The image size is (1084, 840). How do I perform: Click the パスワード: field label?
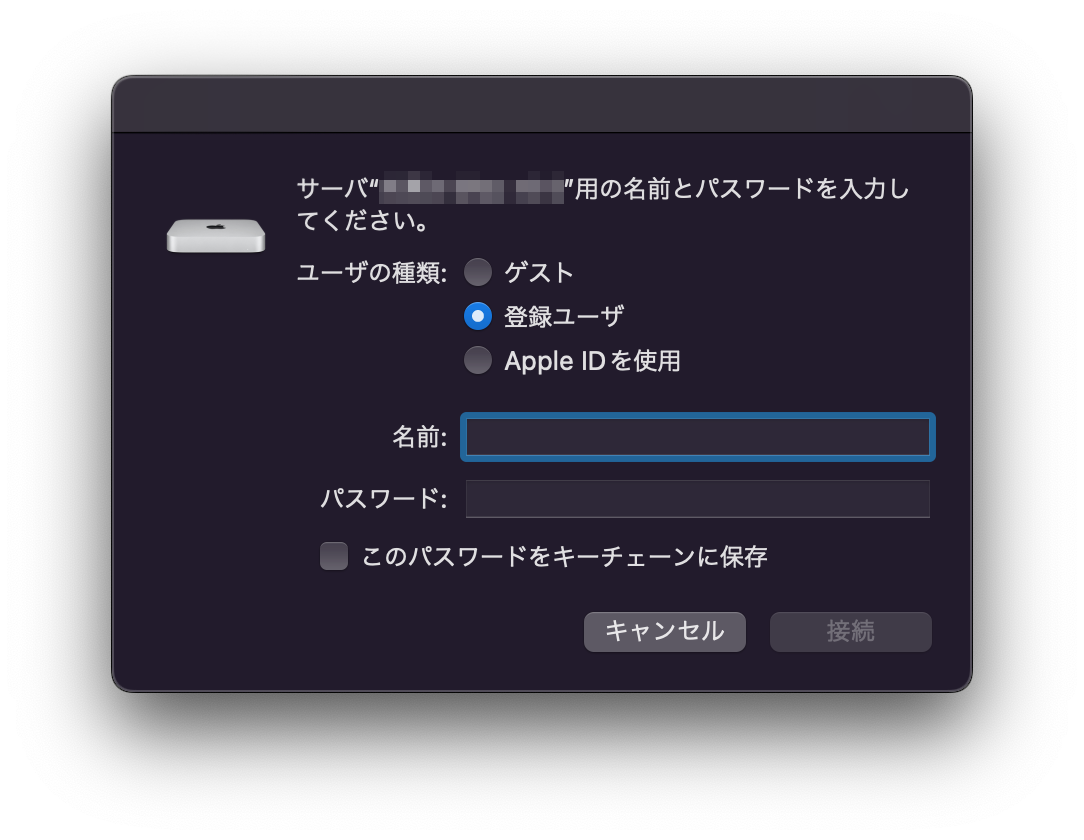384,498
